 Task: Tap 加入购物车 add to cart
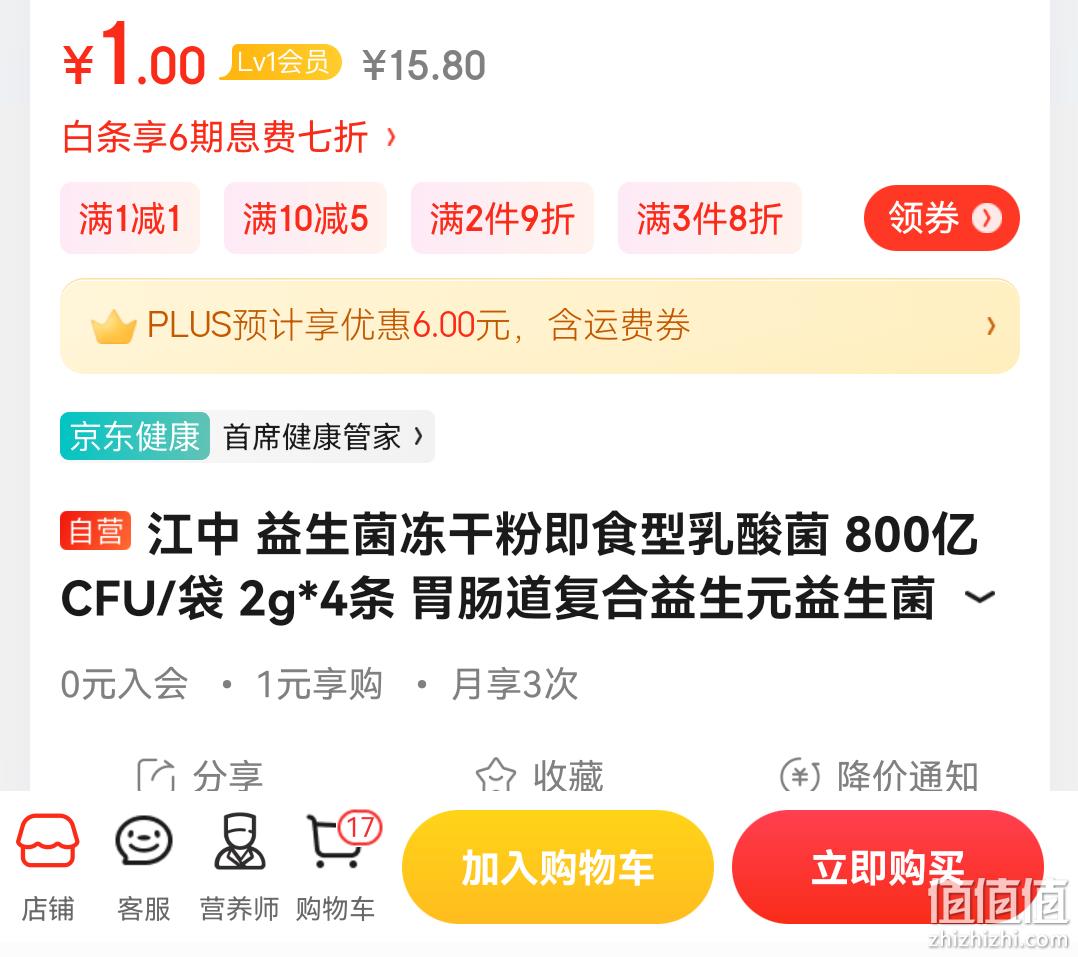(558, 867)
